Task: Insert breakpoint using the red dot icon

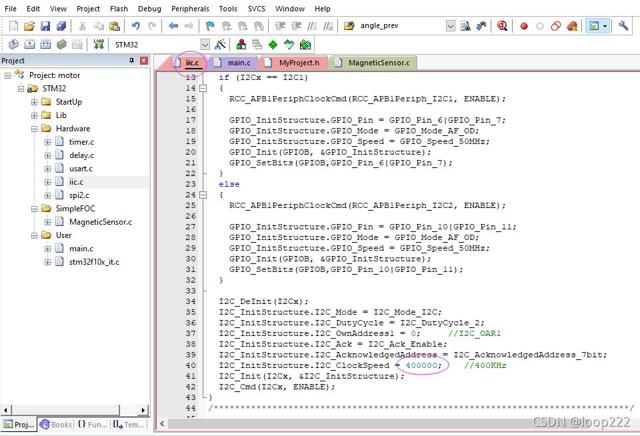Action: tap(524, 26)
